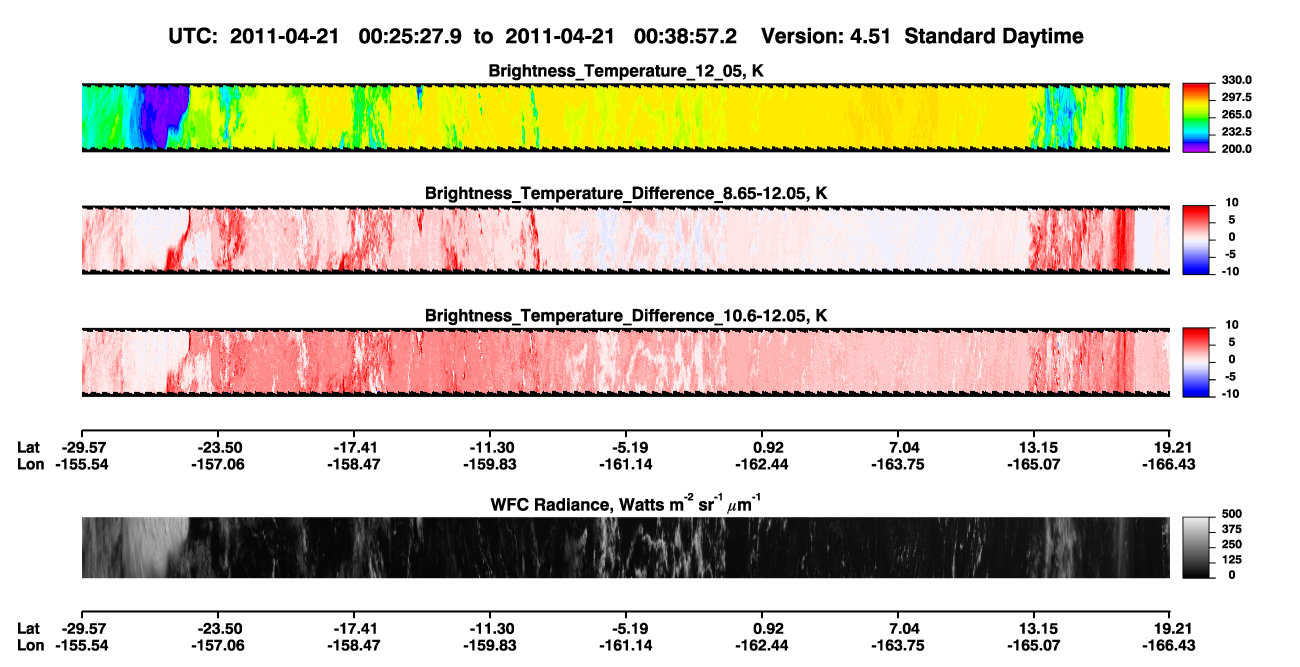Screen dimensions: 1300x667
Task: Click the '-5' label on the 10.6-12.05 colorbar
Action: tap(1229, 377)
